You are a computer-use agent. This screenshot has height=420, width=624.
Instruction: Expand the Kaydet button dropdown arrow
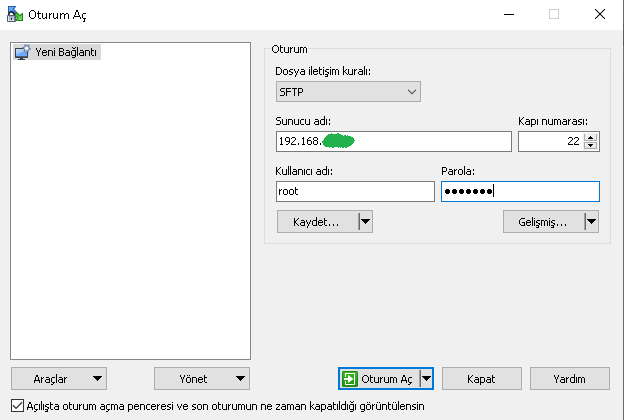click(365, 222)
